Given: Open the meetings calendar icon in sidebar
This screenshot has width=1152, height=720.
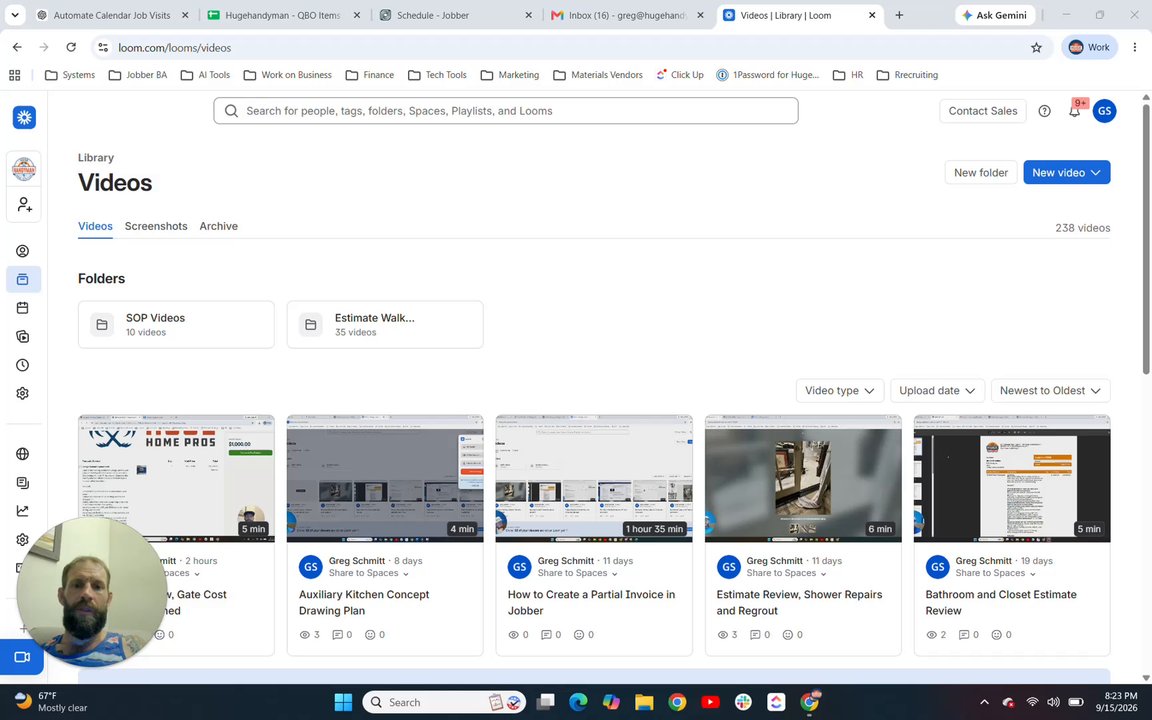Looking at the screenshot, I should 23,308.
